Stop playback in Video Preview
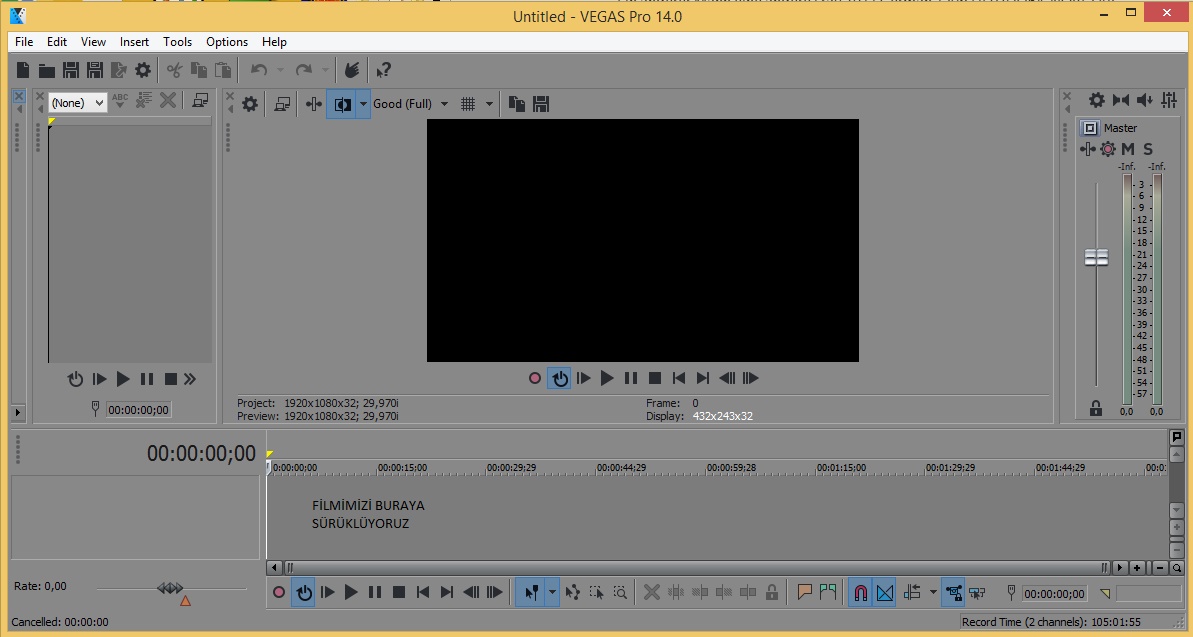 coord(654,378)
